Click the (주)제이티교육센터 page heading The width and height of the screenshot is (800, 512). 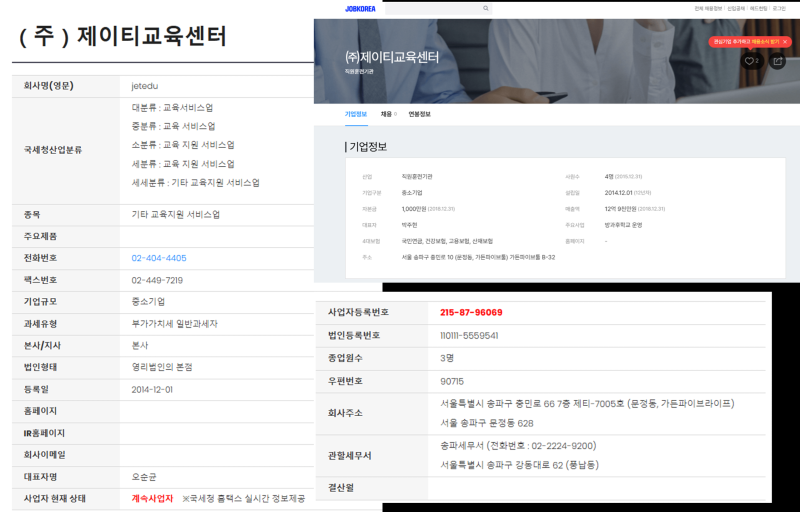click(x=122, y=36)
